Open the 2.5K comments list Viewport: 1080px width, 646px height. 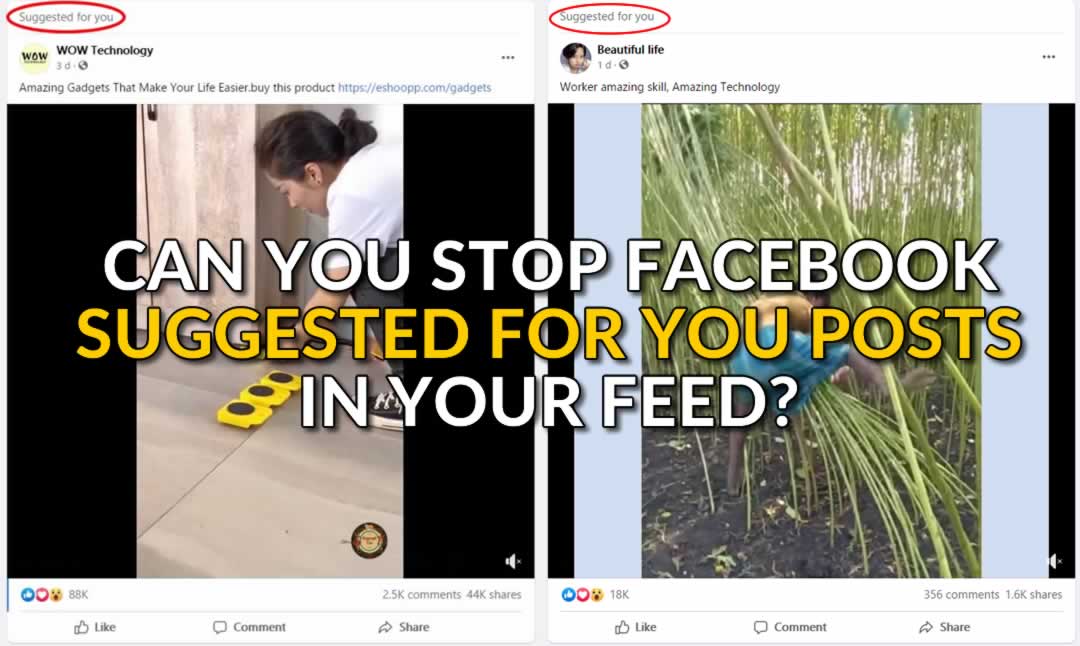tap(422, 594)
